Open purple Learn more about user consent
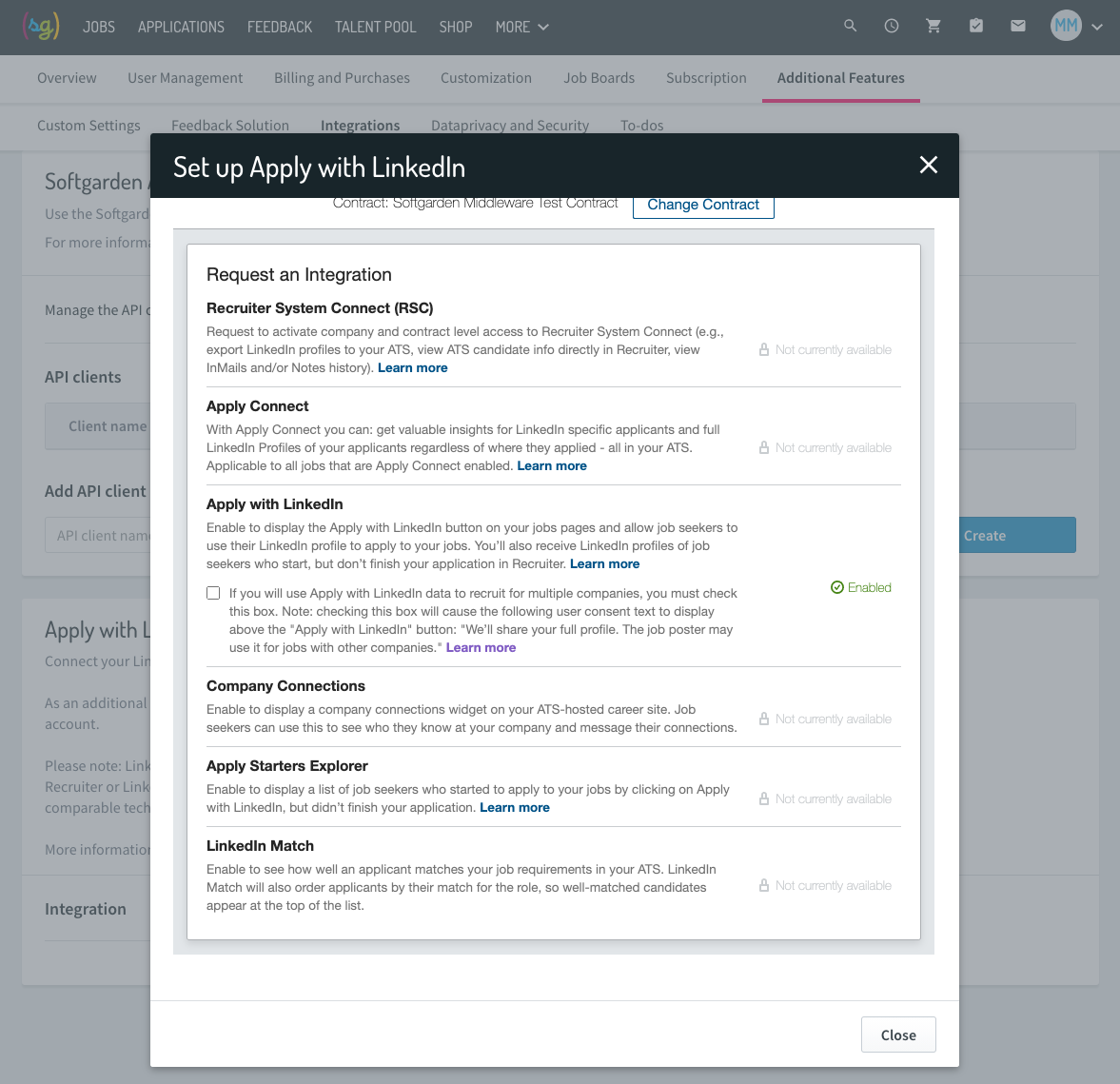 (x=481, y=646)
